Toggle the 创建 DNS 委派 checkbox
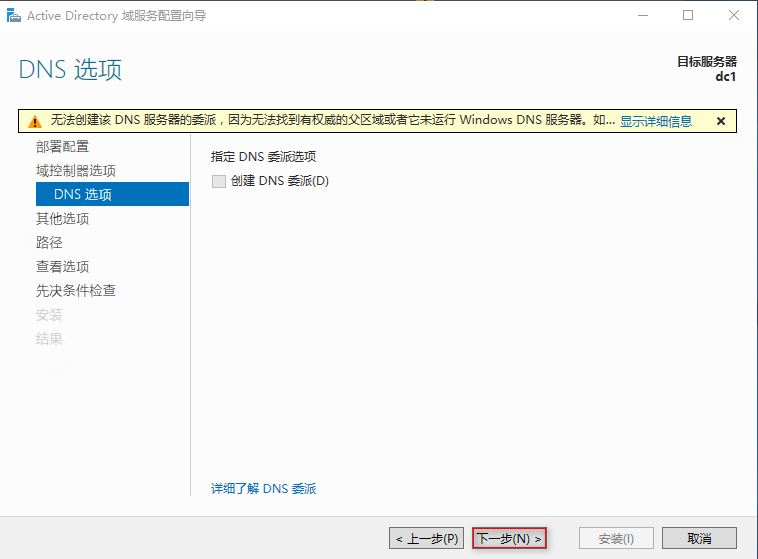758x559 pixels. 219,181
